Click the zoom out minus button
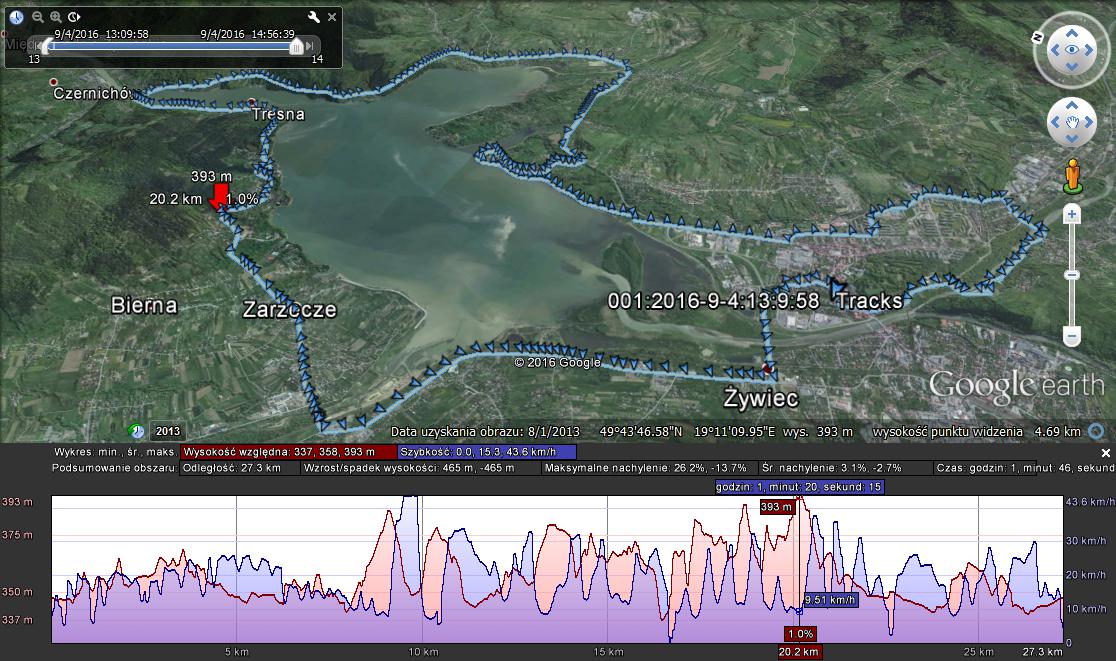This screenshot has height=661, width=1116. [x=1071, y=336]
